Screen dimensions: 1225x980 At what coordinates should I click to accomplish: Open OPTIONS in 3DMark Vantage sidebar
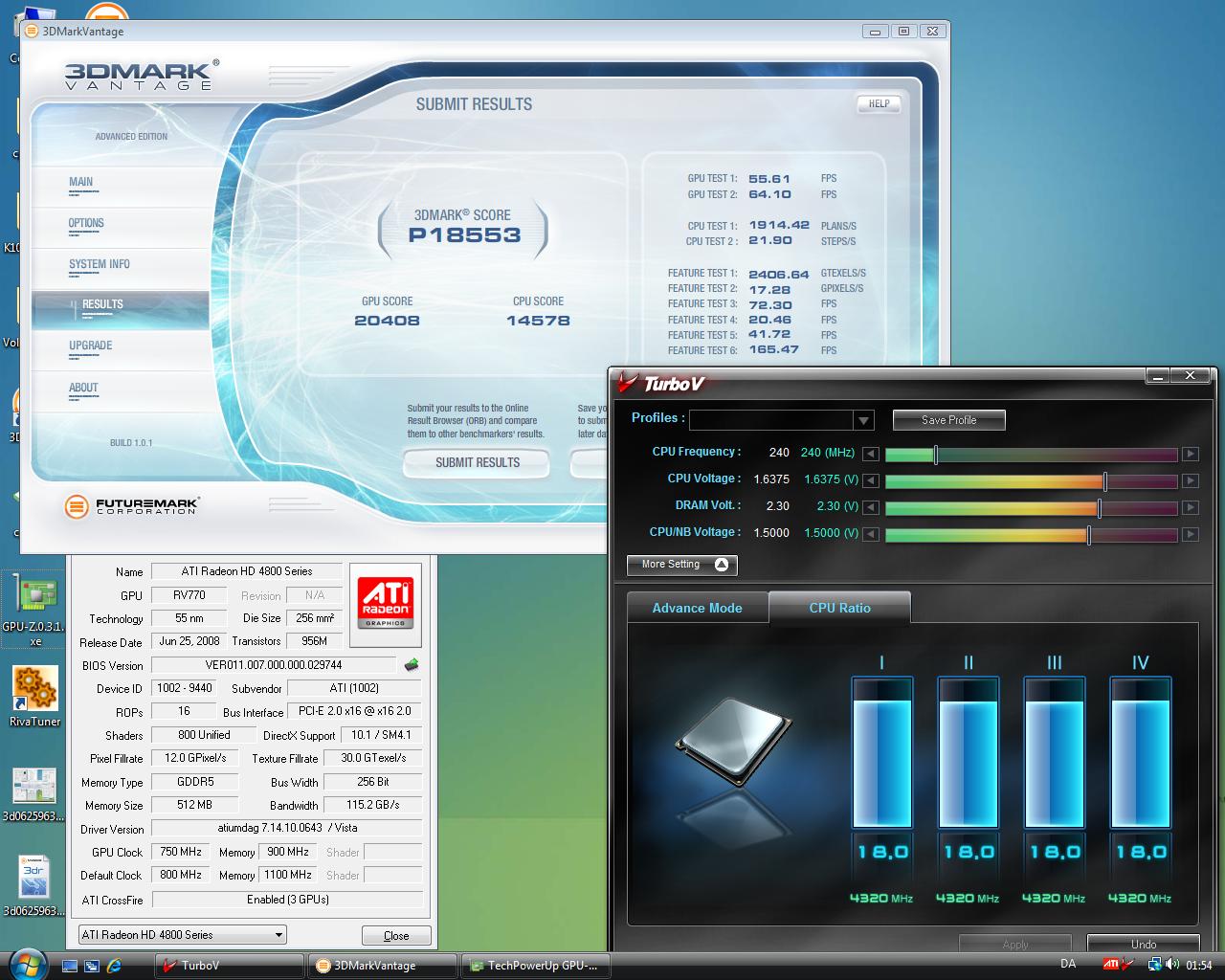click(x=86, y=223)
